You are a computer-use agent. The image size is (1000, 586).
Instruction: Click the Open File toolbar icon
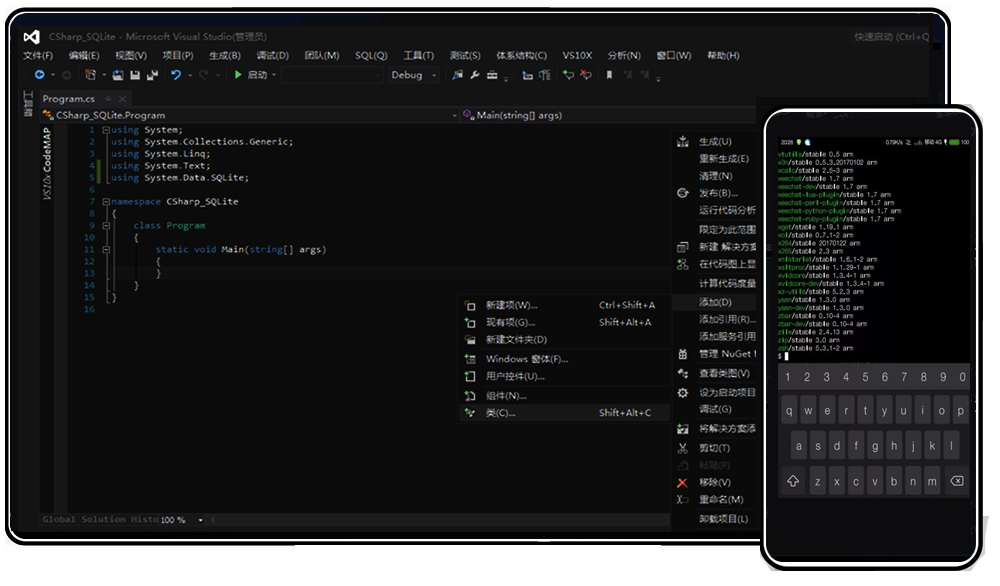(118, 75)
